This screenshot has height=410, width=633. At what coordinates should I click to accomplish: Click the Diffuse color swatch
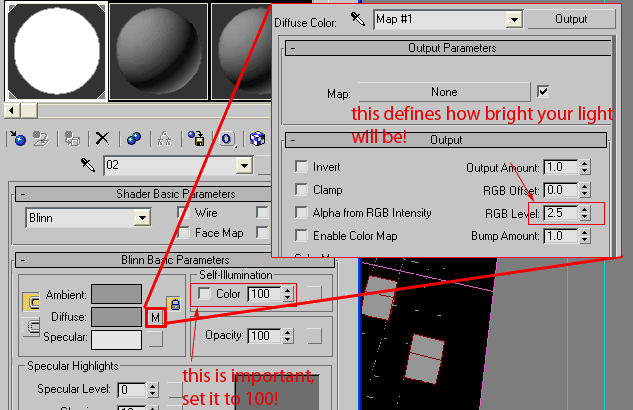click(116, 317)
